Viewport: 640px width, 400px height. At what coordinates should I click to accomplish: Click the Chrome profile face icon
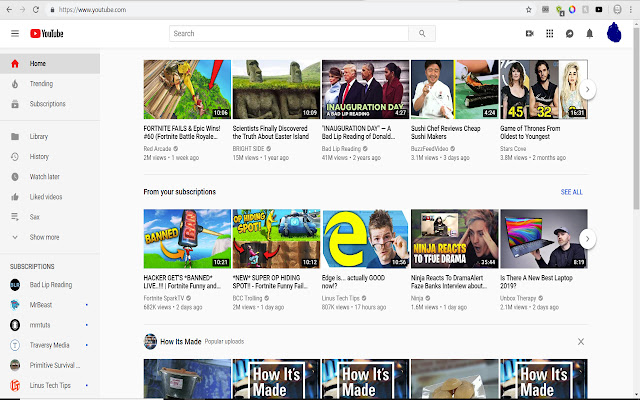point(617,9)
